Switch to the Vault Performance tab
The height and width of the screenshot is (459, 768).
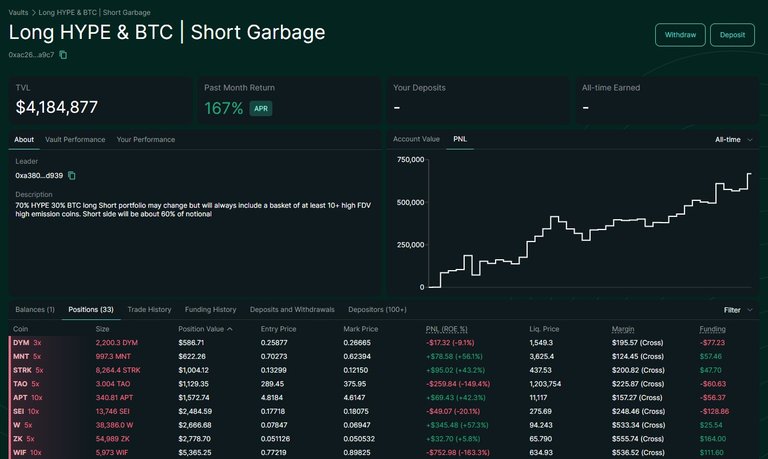tap(75, 140)
